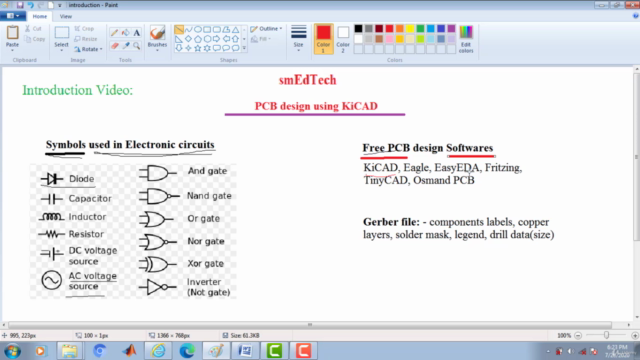The height and width of the screenshot is (360, 640).
Task: Click the Paste clipboard icon
Action: point(12,33)
